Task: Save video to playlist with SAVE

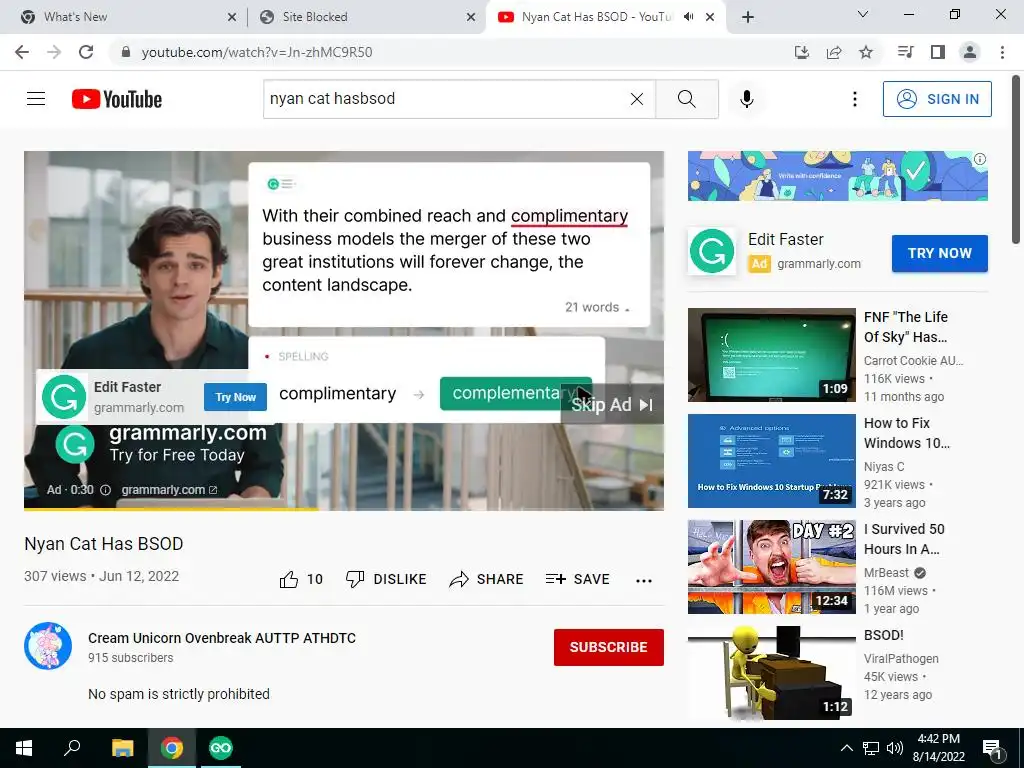Action: (x=577, y=579)
